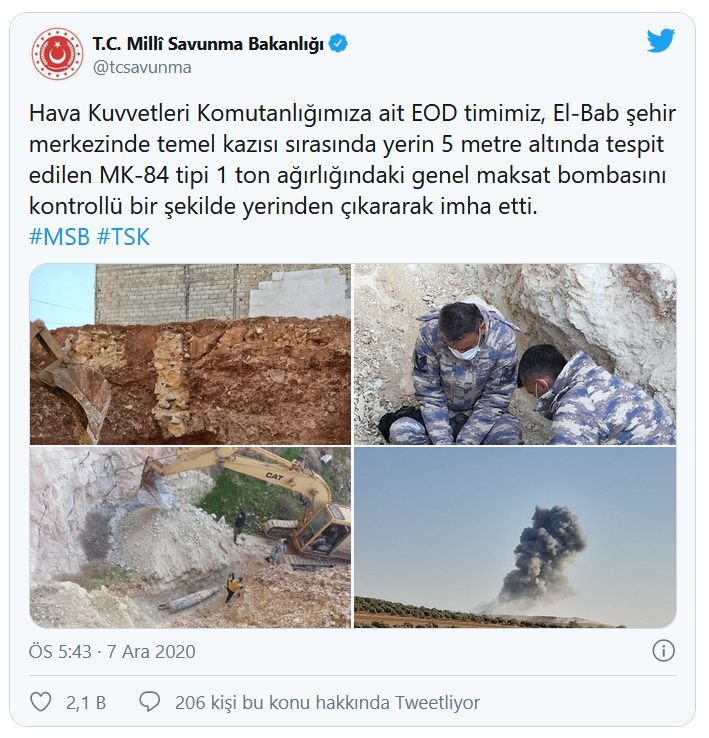Open the CAT excavator and bomb photo
The image size is (709, 738).
(x=190, y=537)
